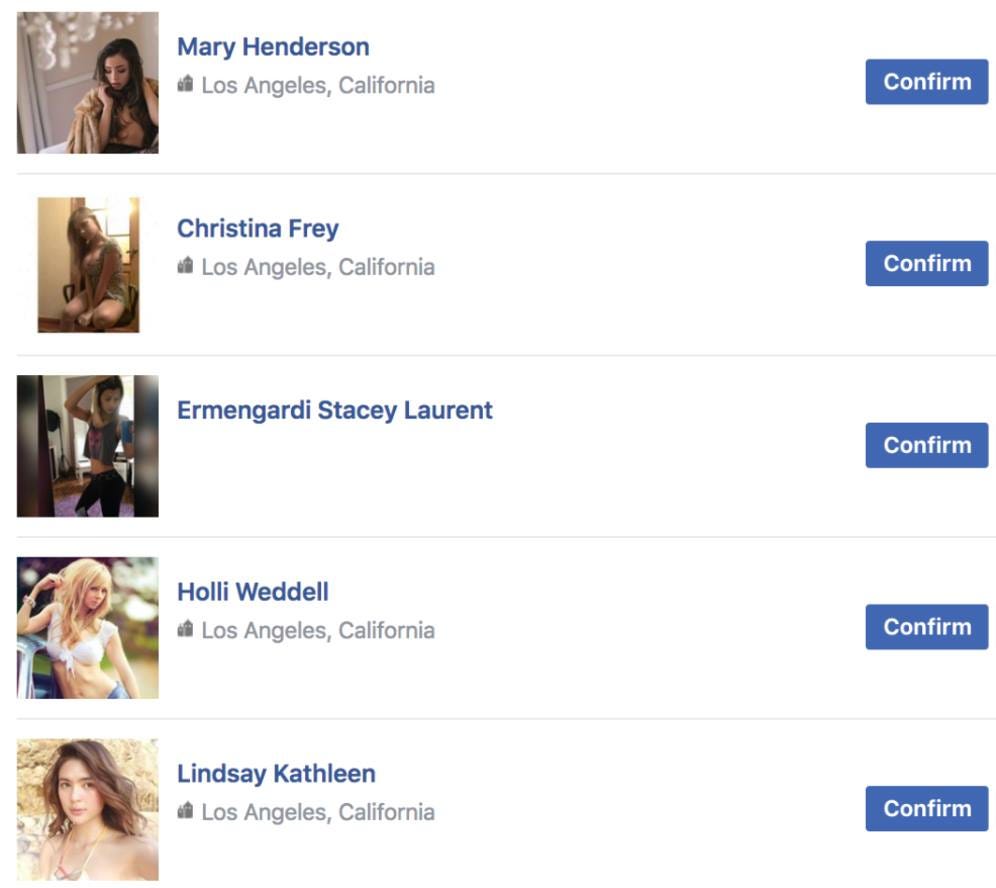Open Christina Frey's profile name link

pyautogui.click(x=258, y=229)
